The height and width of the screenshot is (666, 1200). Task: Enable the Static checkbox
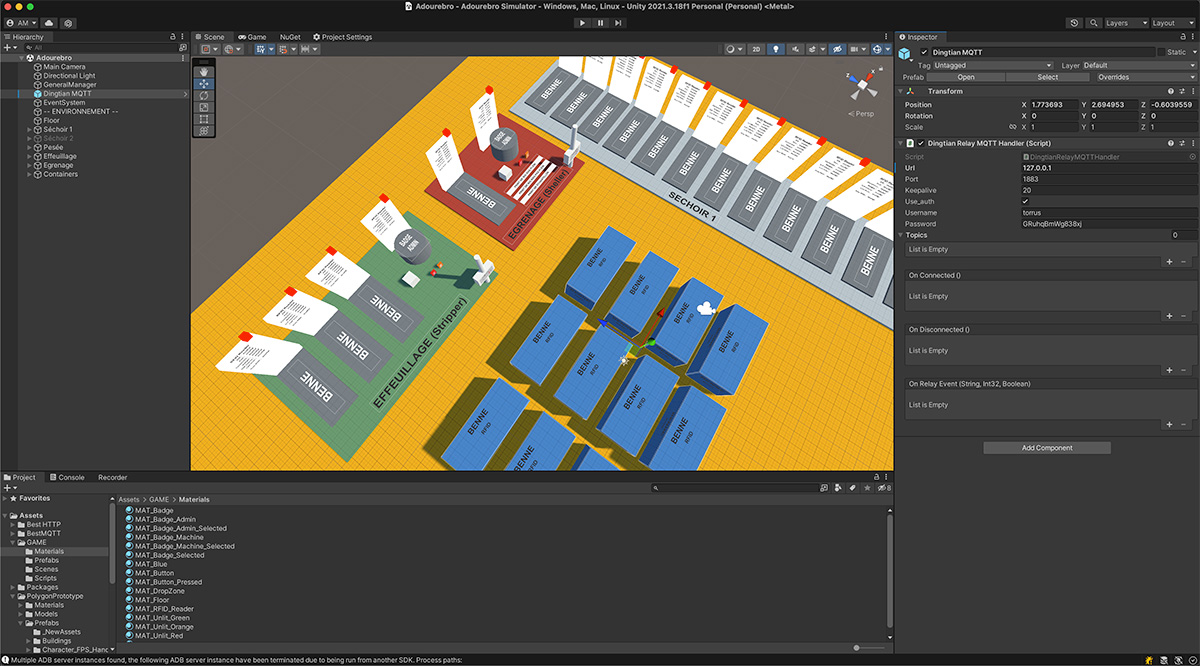coord(1161,52)
